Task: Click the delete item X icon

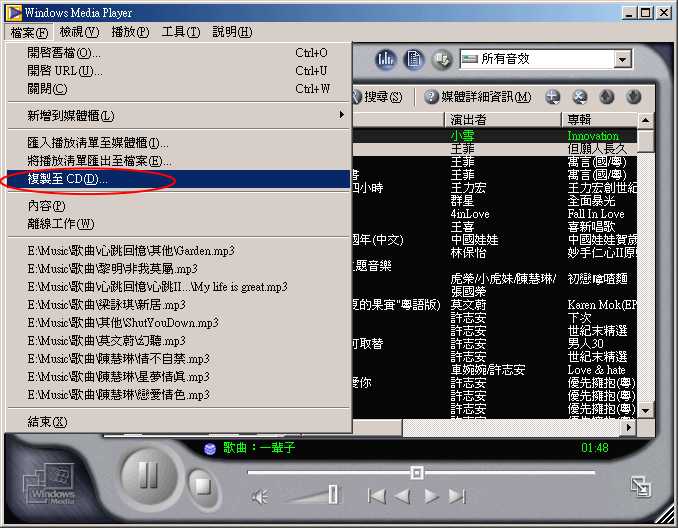Action: pyautogui.click(x=579, y=97)
